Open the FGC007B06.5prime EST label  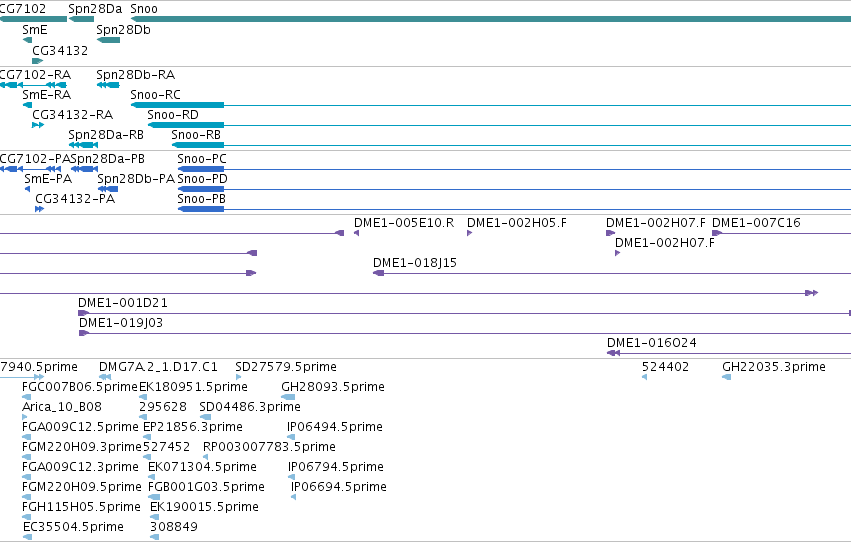[80, 387]
